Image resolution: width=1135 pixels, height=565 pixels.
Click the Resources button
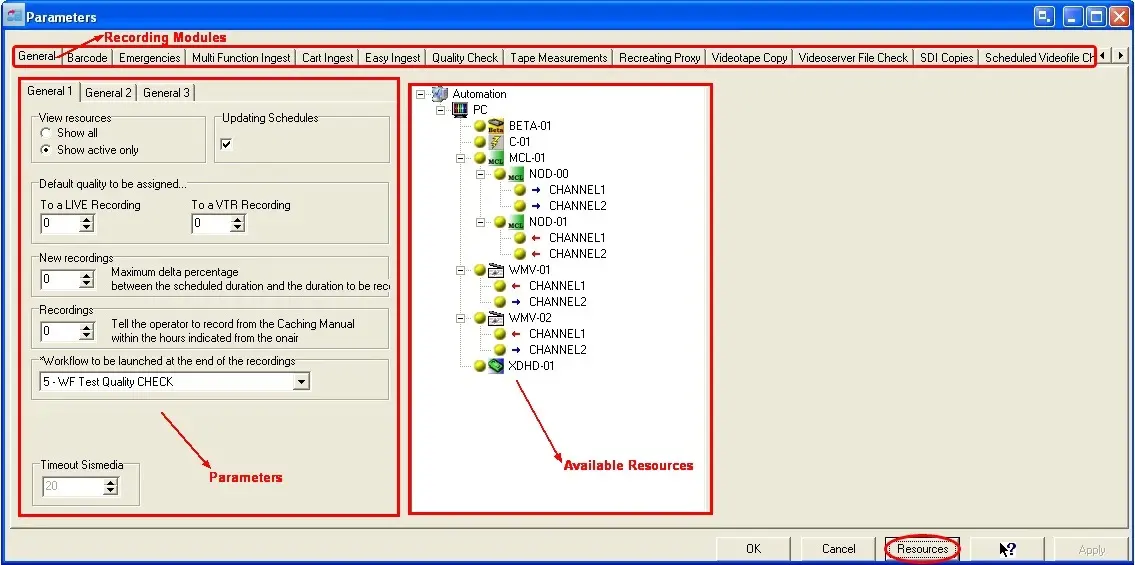pyautogui.click(x=922, y=549)
